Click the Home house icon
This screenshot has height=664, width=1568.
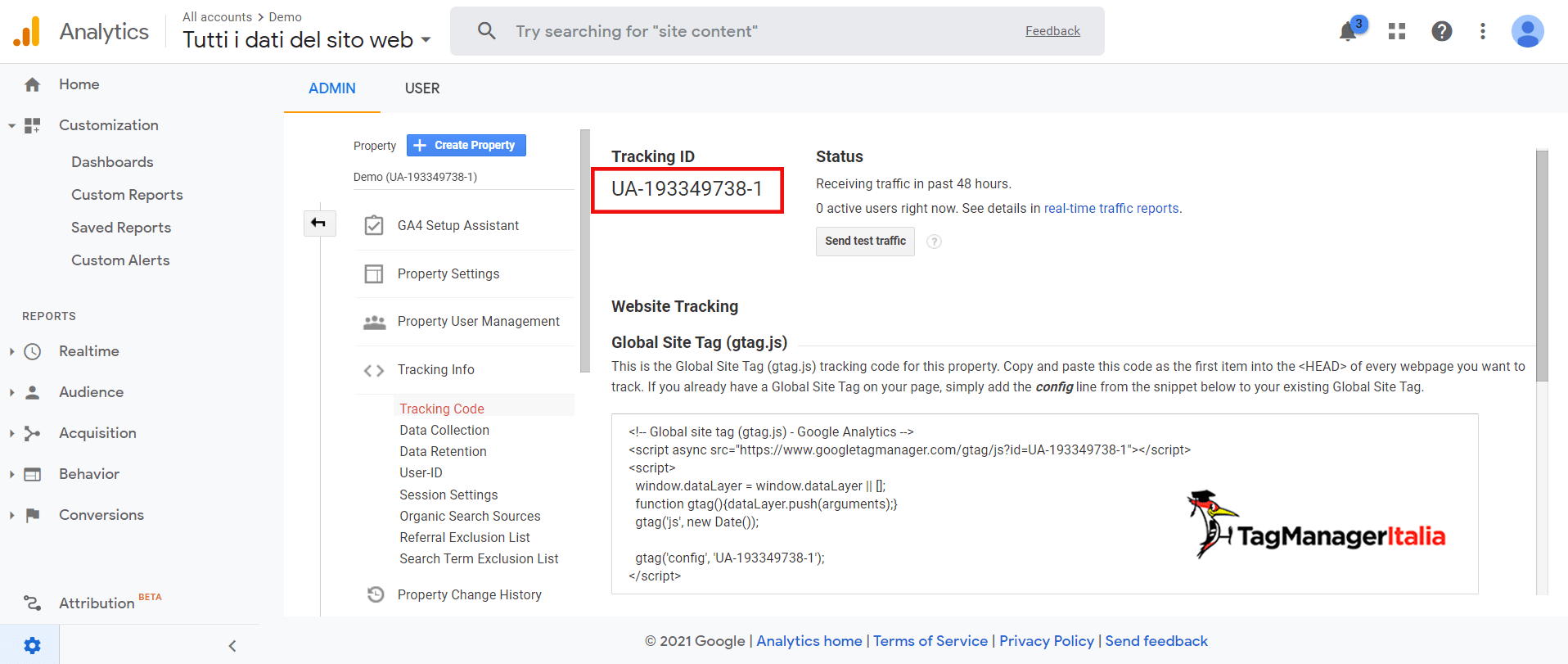click(x=33, y=84)
